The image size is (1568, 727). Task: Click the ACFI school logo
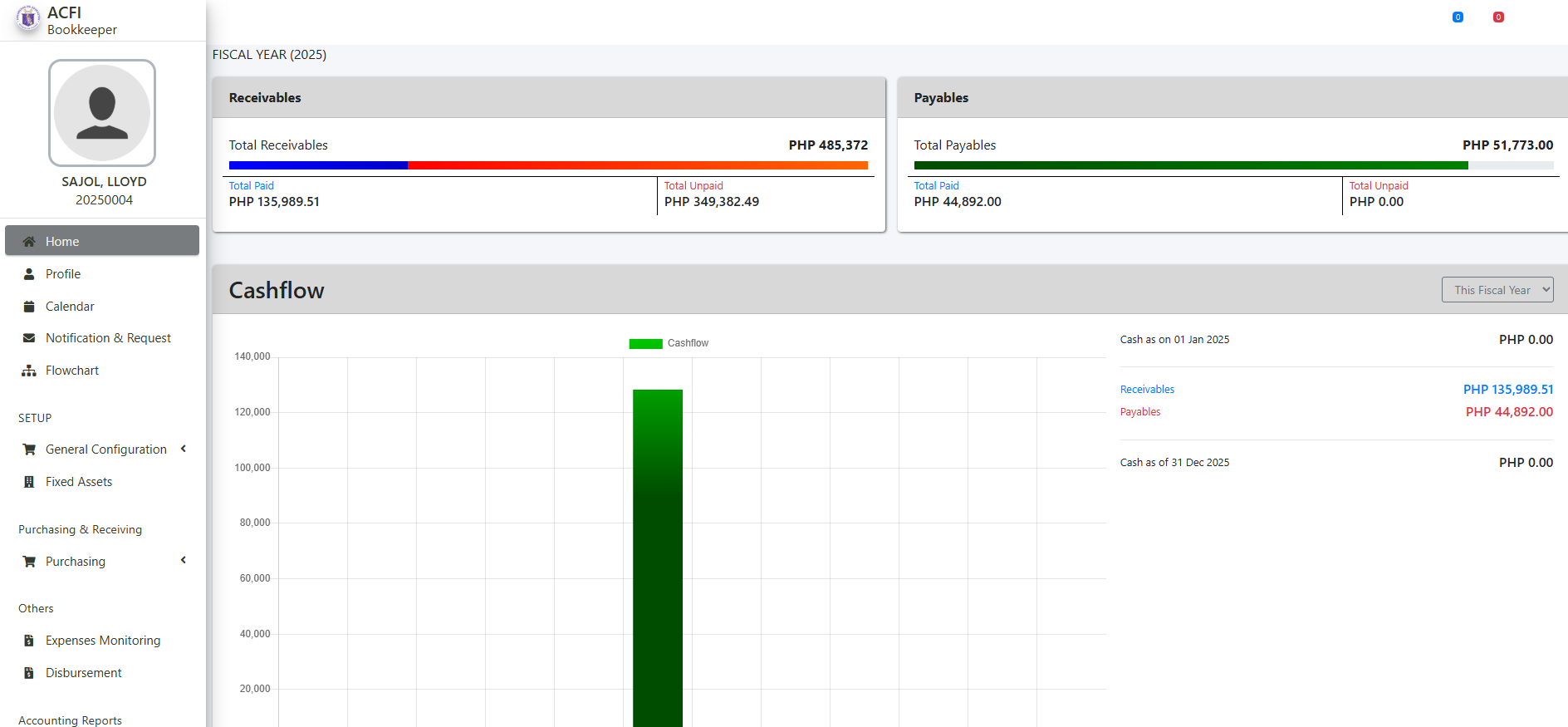tap(28, 18)
